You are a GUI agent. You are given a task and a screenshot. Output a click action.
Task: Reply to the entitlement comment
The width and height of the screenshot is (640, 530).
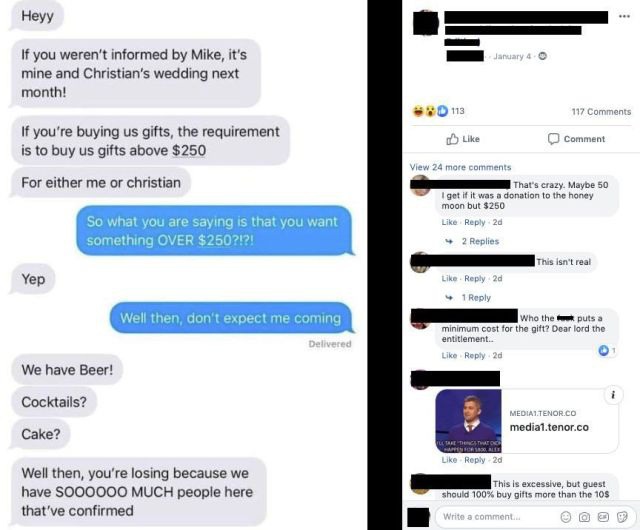pos(475,356)
